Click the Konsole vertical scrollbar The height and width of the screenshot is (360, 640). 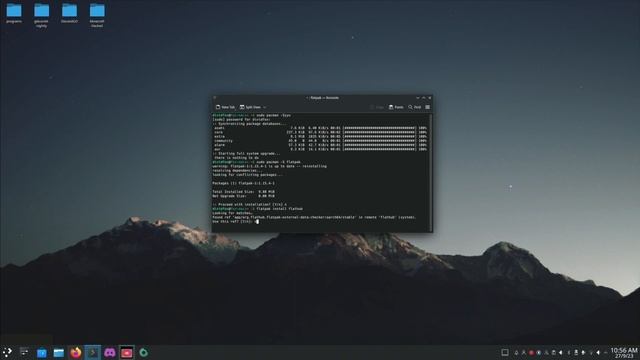[x=431, y=172]
